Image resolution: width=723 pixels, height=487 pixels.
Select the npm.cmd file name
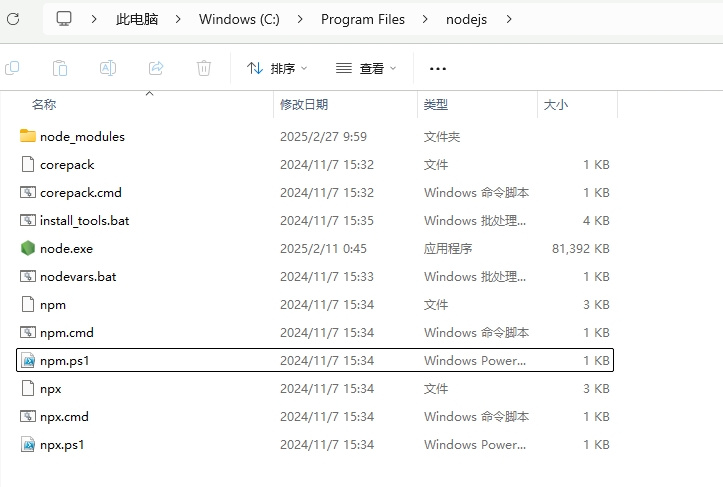pos(67,333)
